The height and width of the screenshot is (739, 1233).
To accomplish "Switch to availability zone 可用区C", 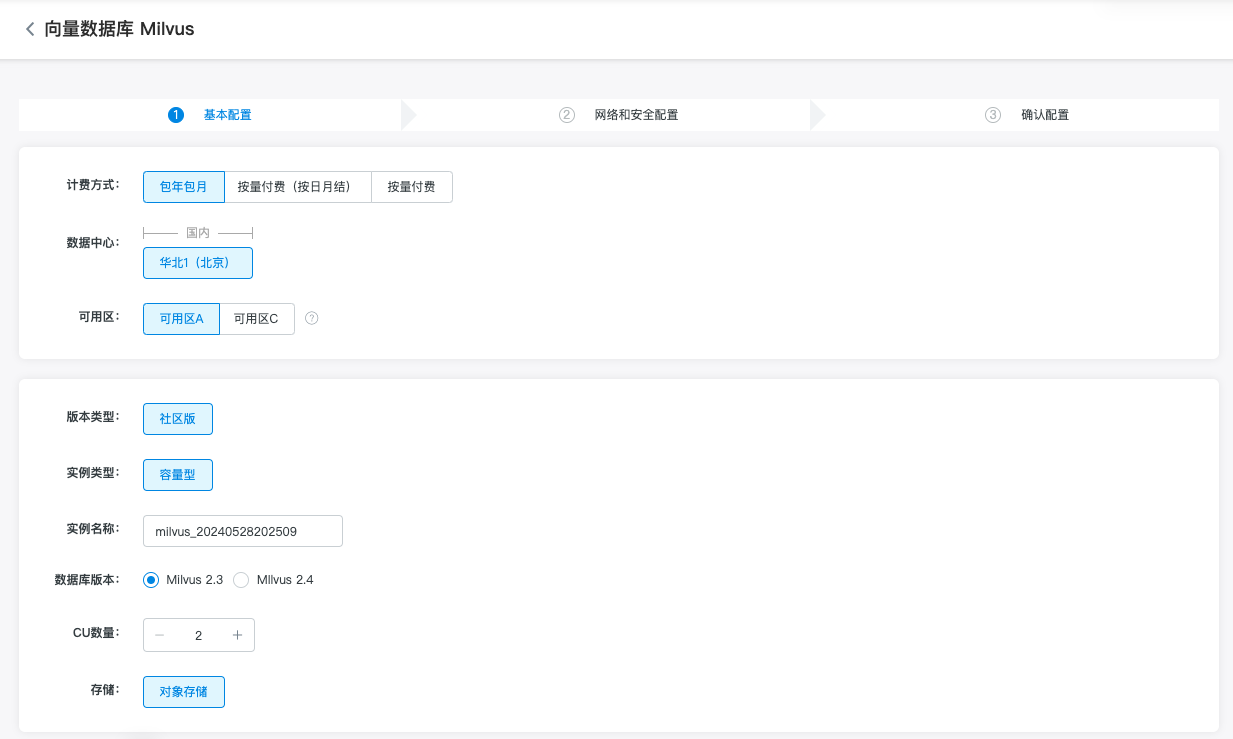I will click(x=257, y=319).
